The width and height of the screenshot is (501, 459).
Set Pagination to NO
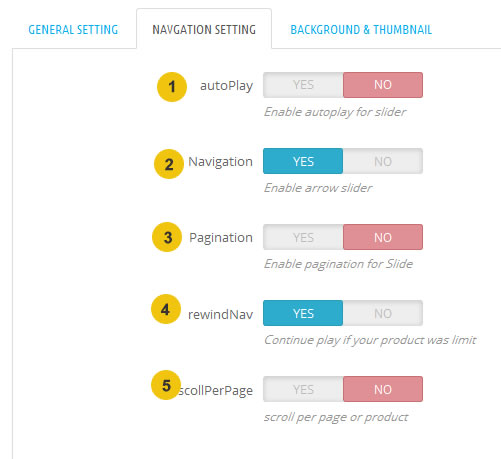[x=383, y=237]
